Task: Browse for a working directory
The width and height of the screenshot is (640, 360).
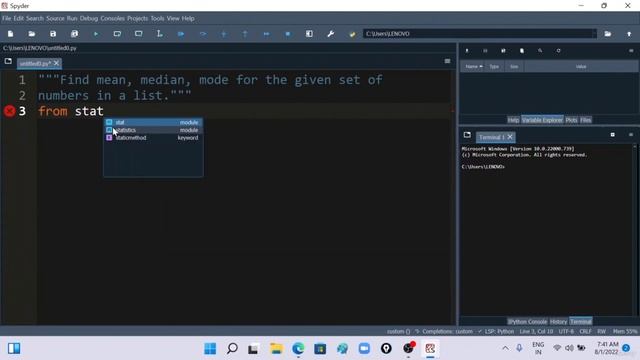Action: click(608, 34)
